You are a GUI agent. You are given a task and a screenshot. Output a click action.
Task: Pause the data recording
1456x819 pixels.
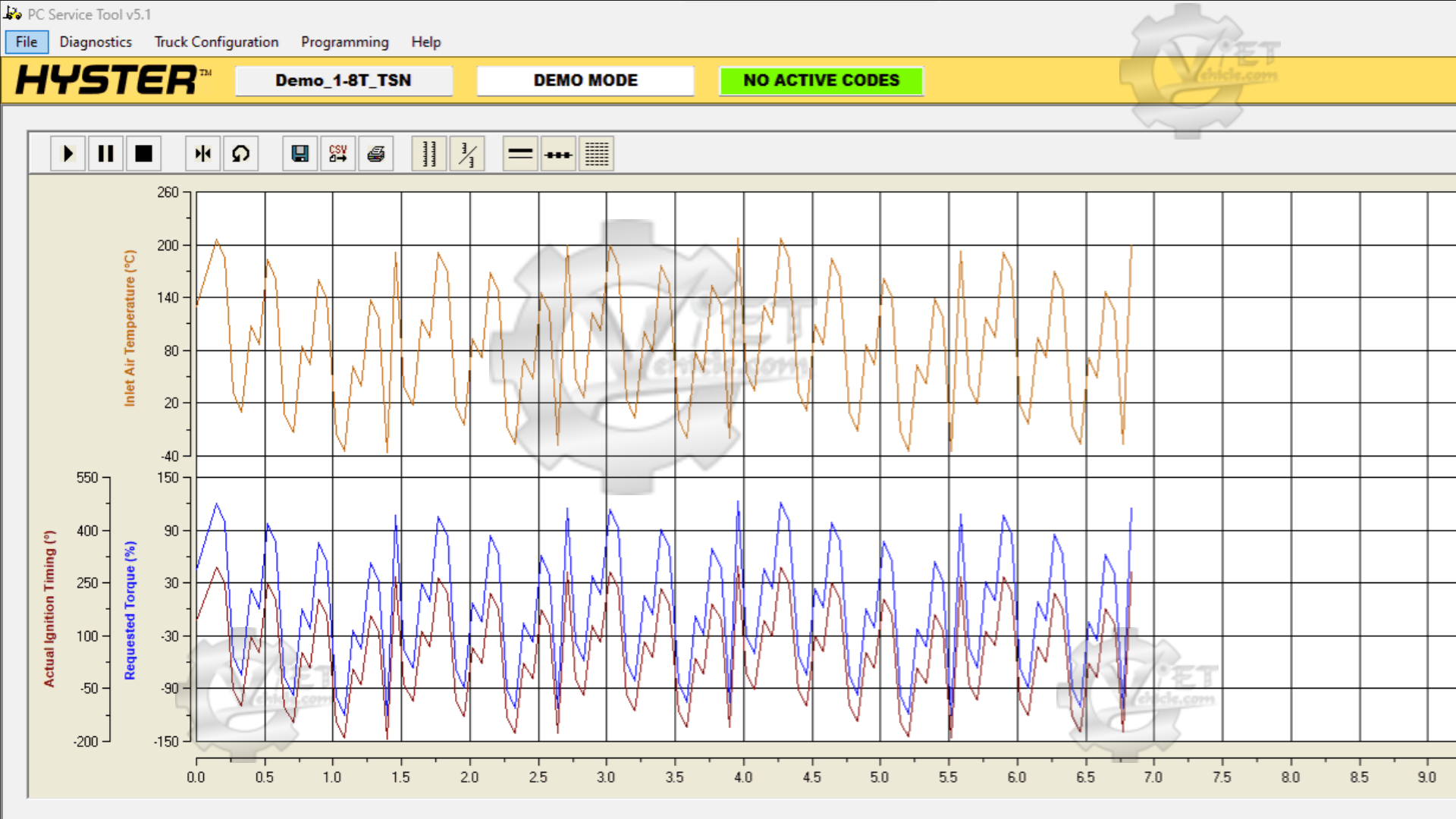(x=105, y=154)
